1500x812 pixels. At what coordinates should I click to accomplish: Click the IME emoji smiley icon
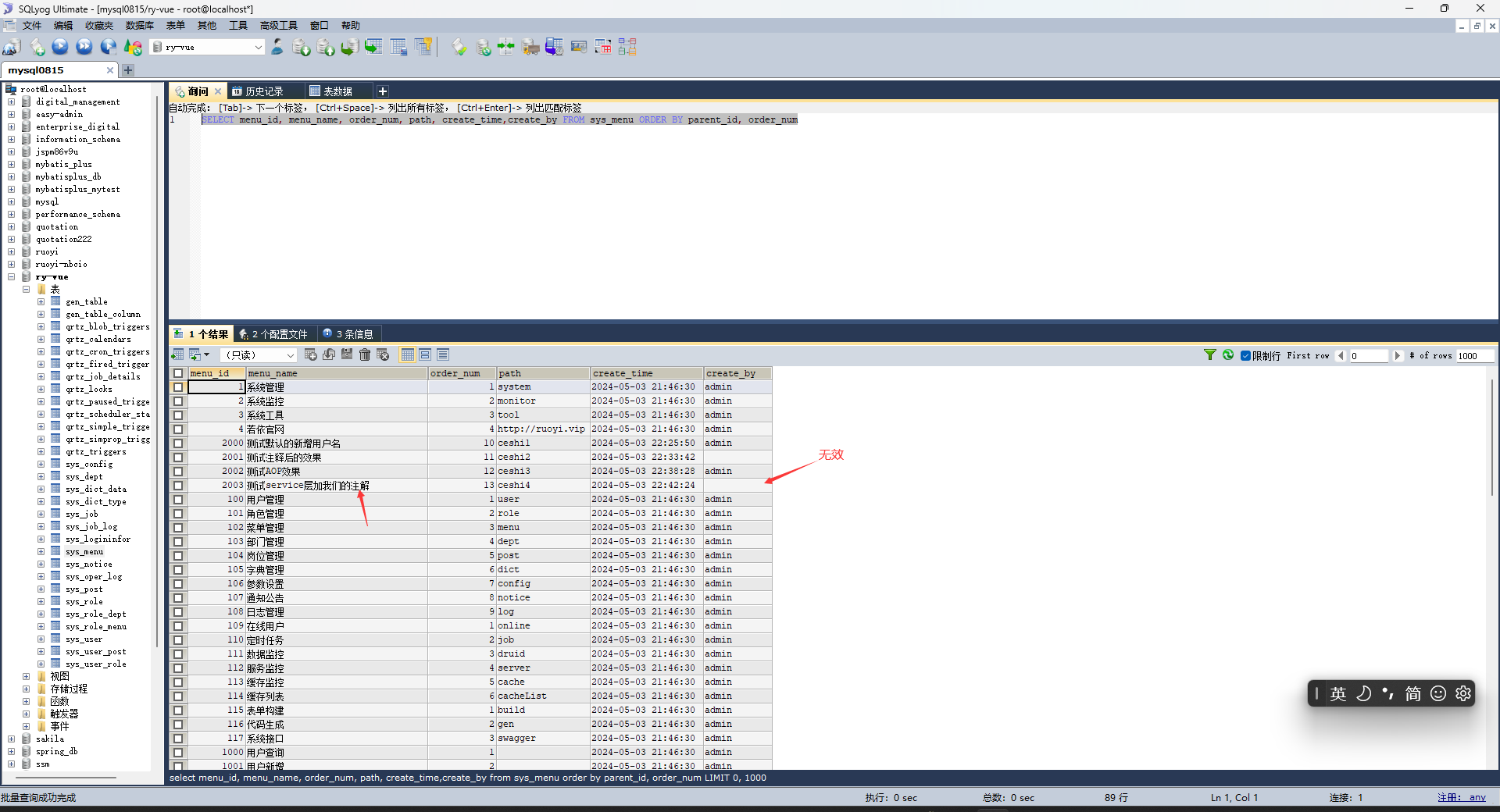(x=1438, y=693)
